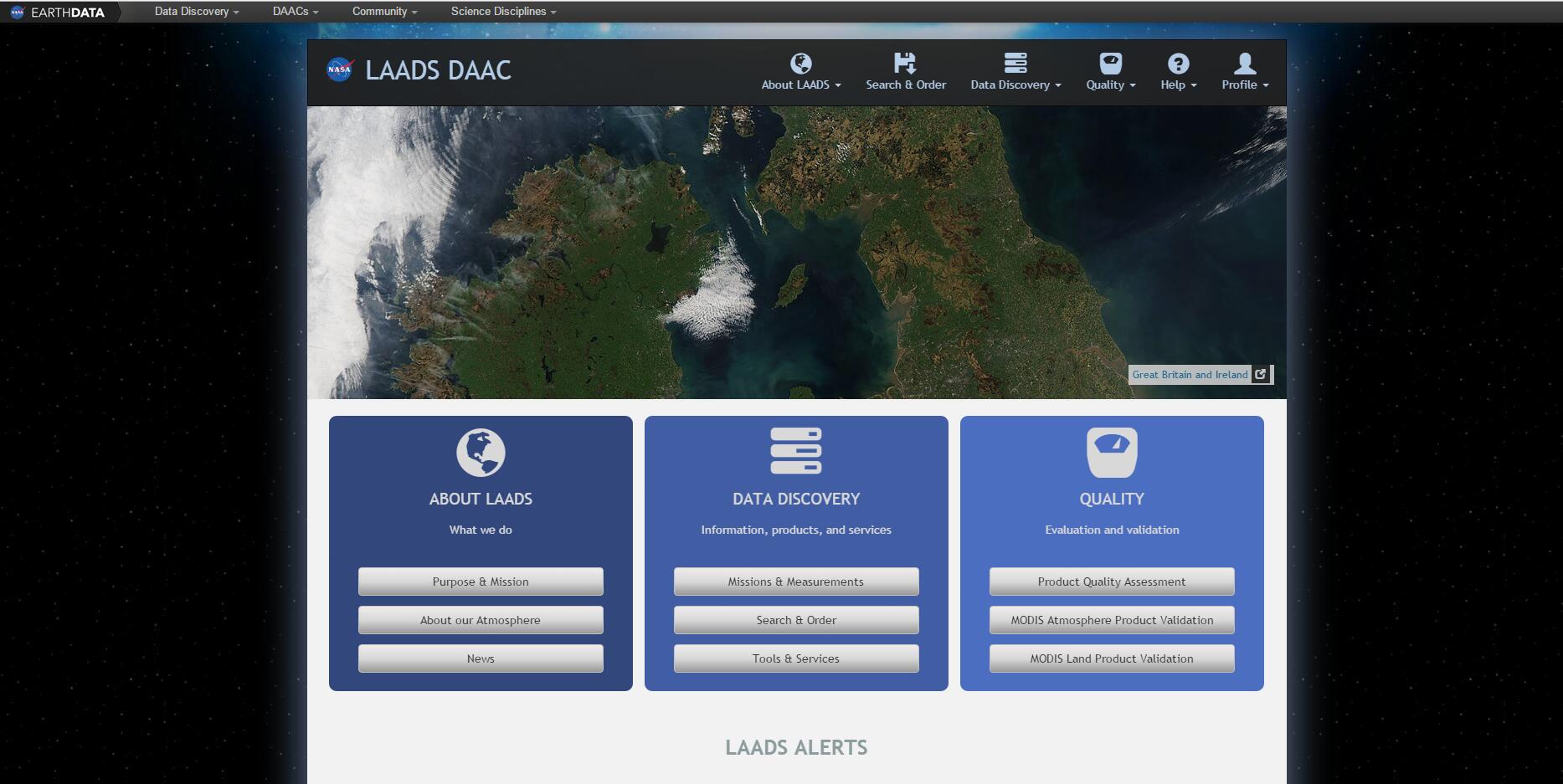
Task: Open the Profile dropdown menu
Action: 1245,85
